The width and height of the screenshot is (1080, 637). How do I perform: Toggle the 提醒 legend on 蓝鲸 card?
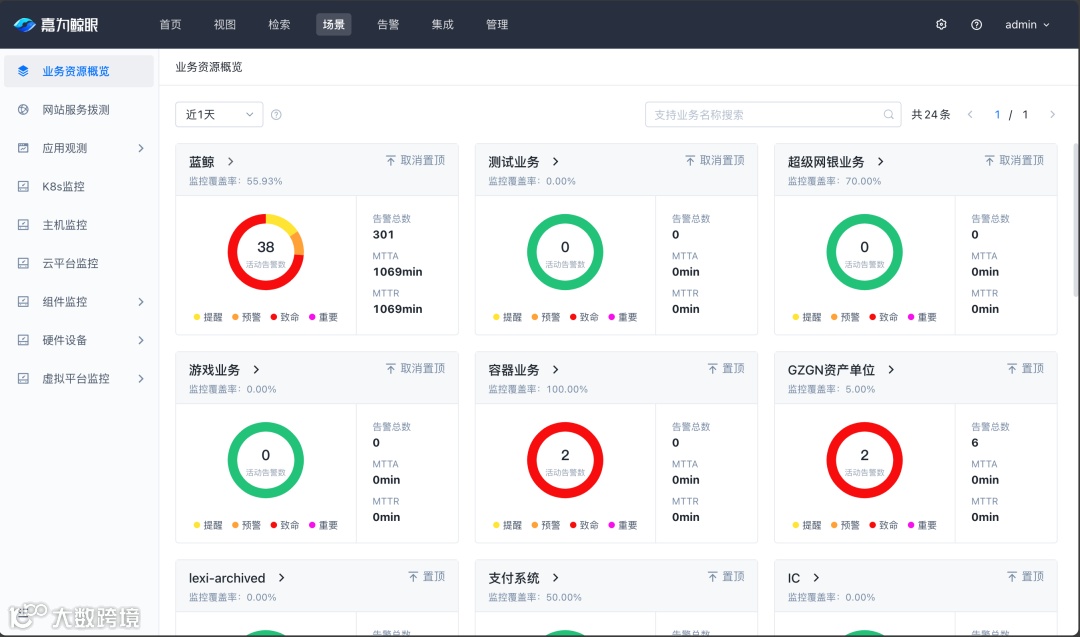tap(208, 317)
